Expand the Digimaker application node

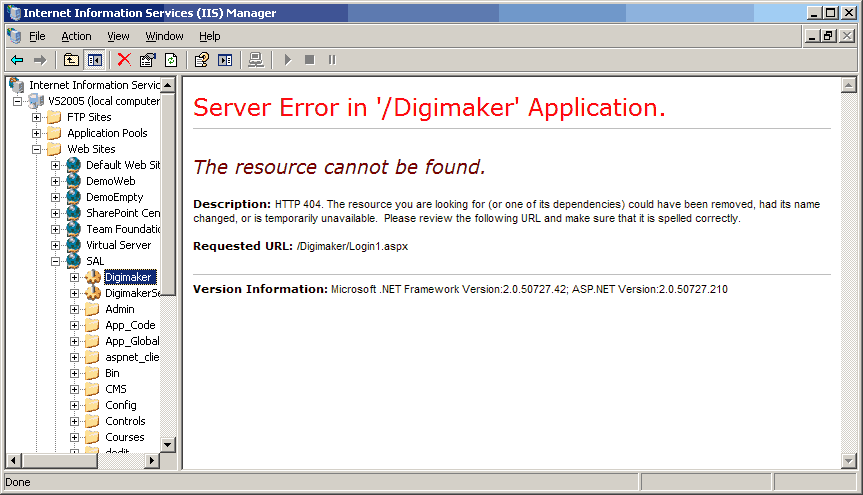[x=75, y=278]
